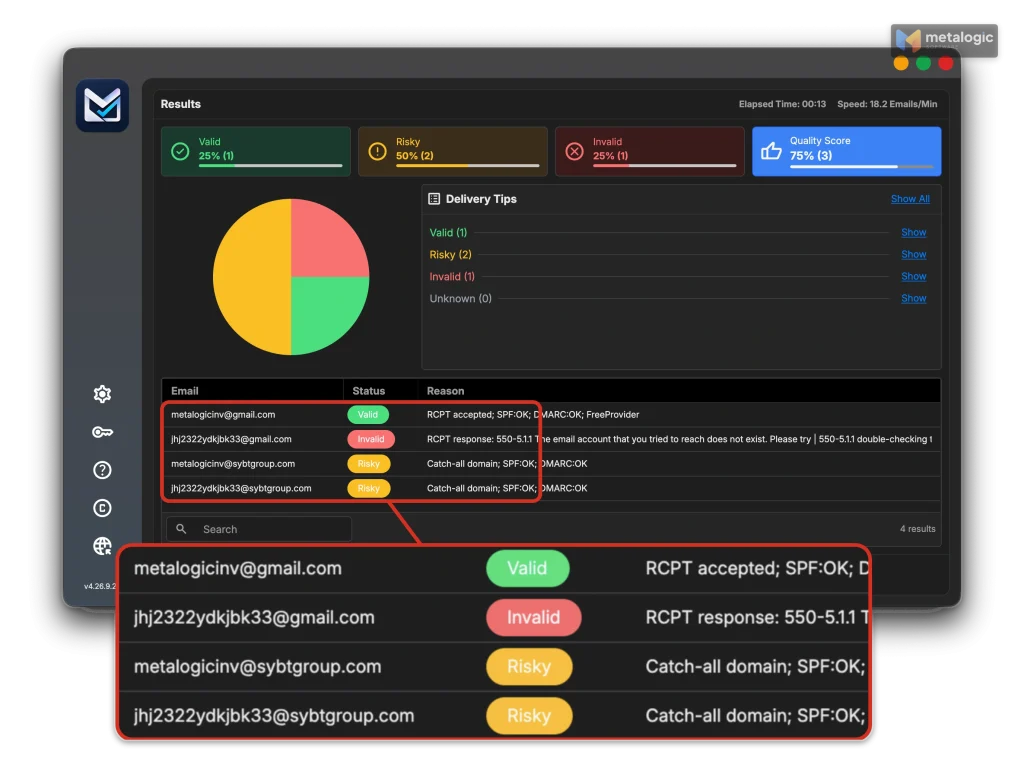Viewport: 1024px width, 765px height.
Task: Show delivery tips for Invalid (1)
Action: click(914, 276)
